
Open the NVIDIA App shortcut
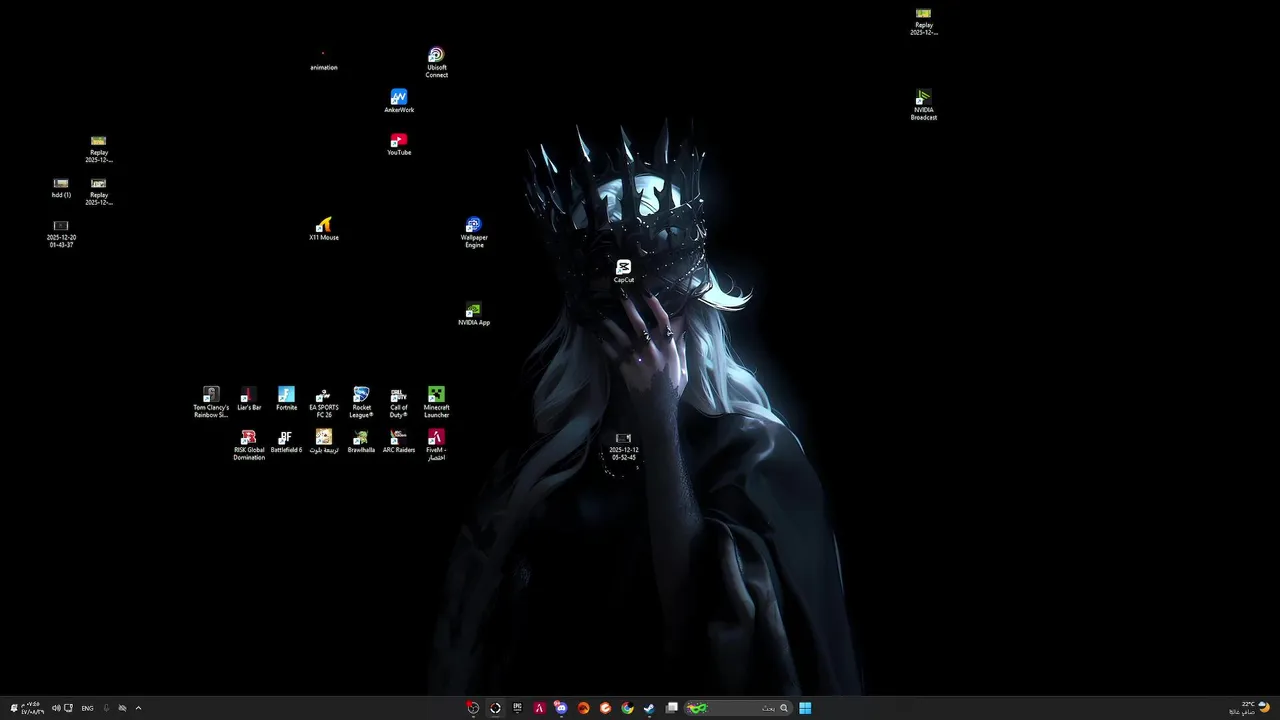(474, 314)
